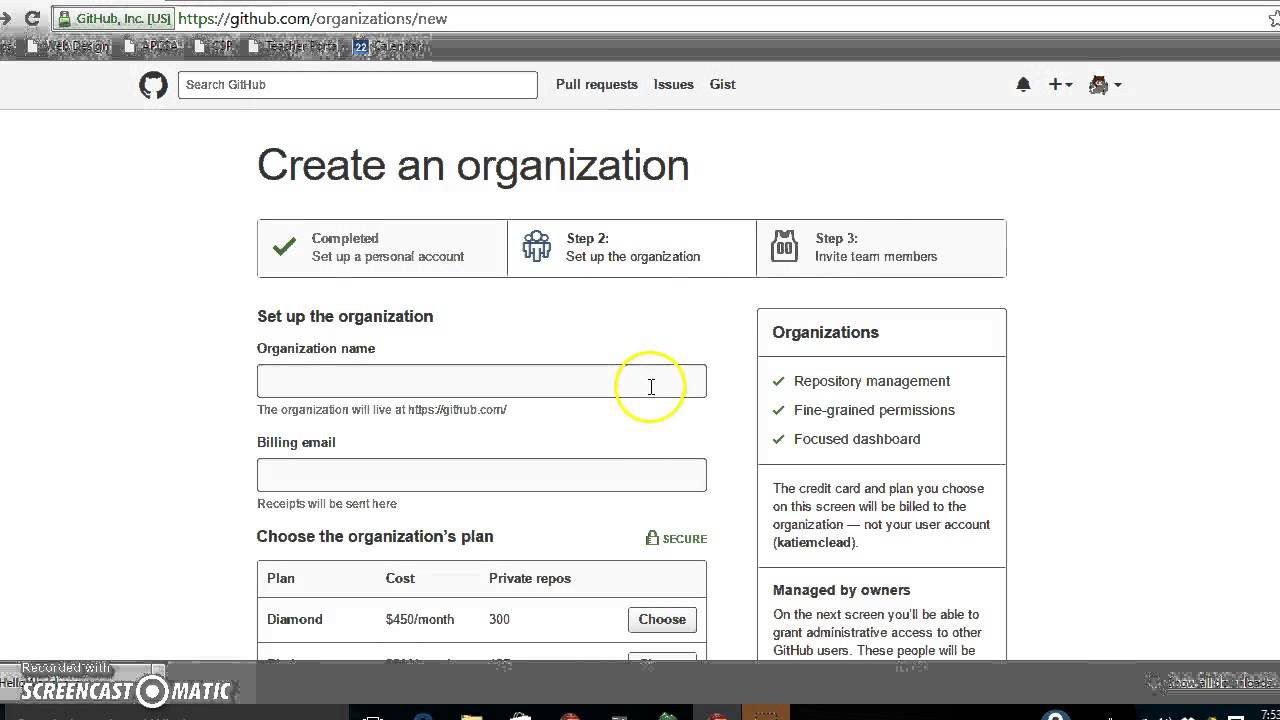Click the 'Choose the organization's plan' heading
The height and width of the screenshot is (720, 1280).
click(x=375, y=537)
